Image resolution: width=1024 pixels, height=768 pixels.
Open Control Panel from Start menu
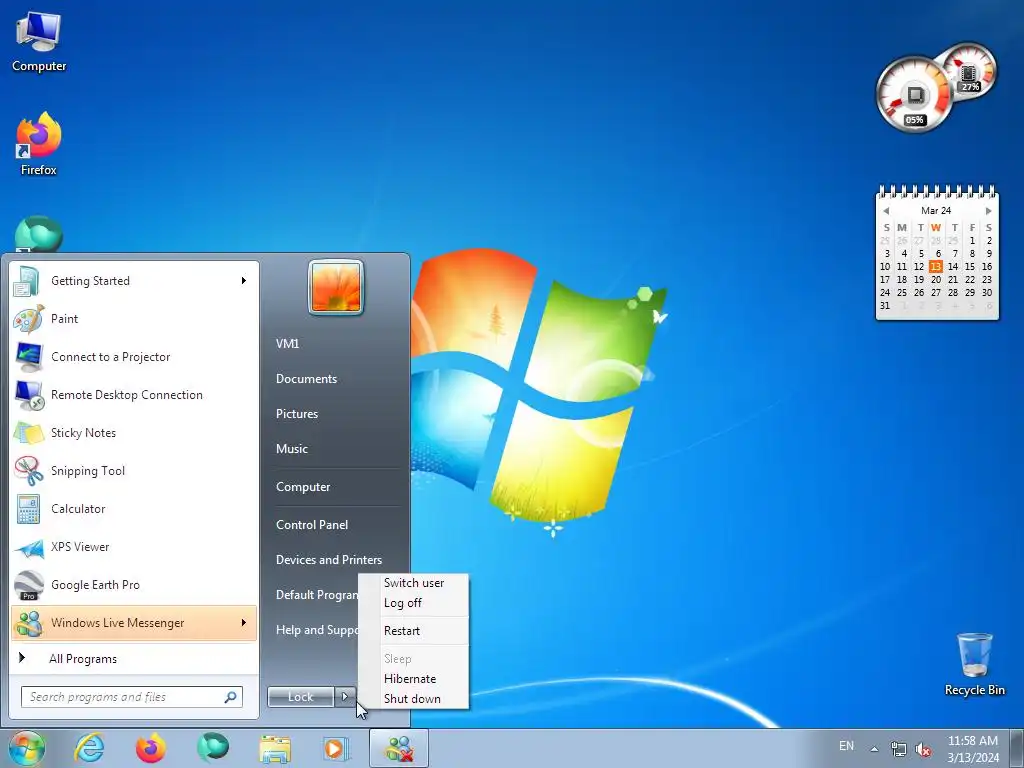pyautogui.click(x=312, y=525)
